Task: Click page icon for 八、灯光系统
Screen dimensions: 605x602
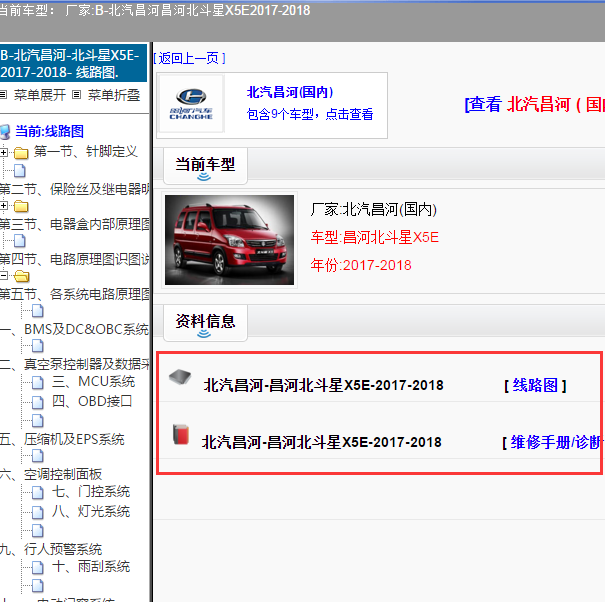Action: click(37, 512)
